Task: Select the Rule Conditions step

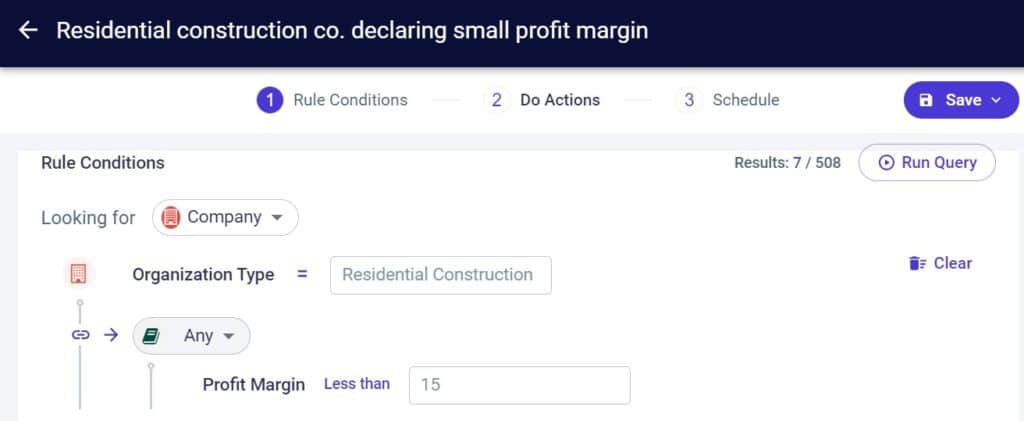Action: click(x=332, y=101)
